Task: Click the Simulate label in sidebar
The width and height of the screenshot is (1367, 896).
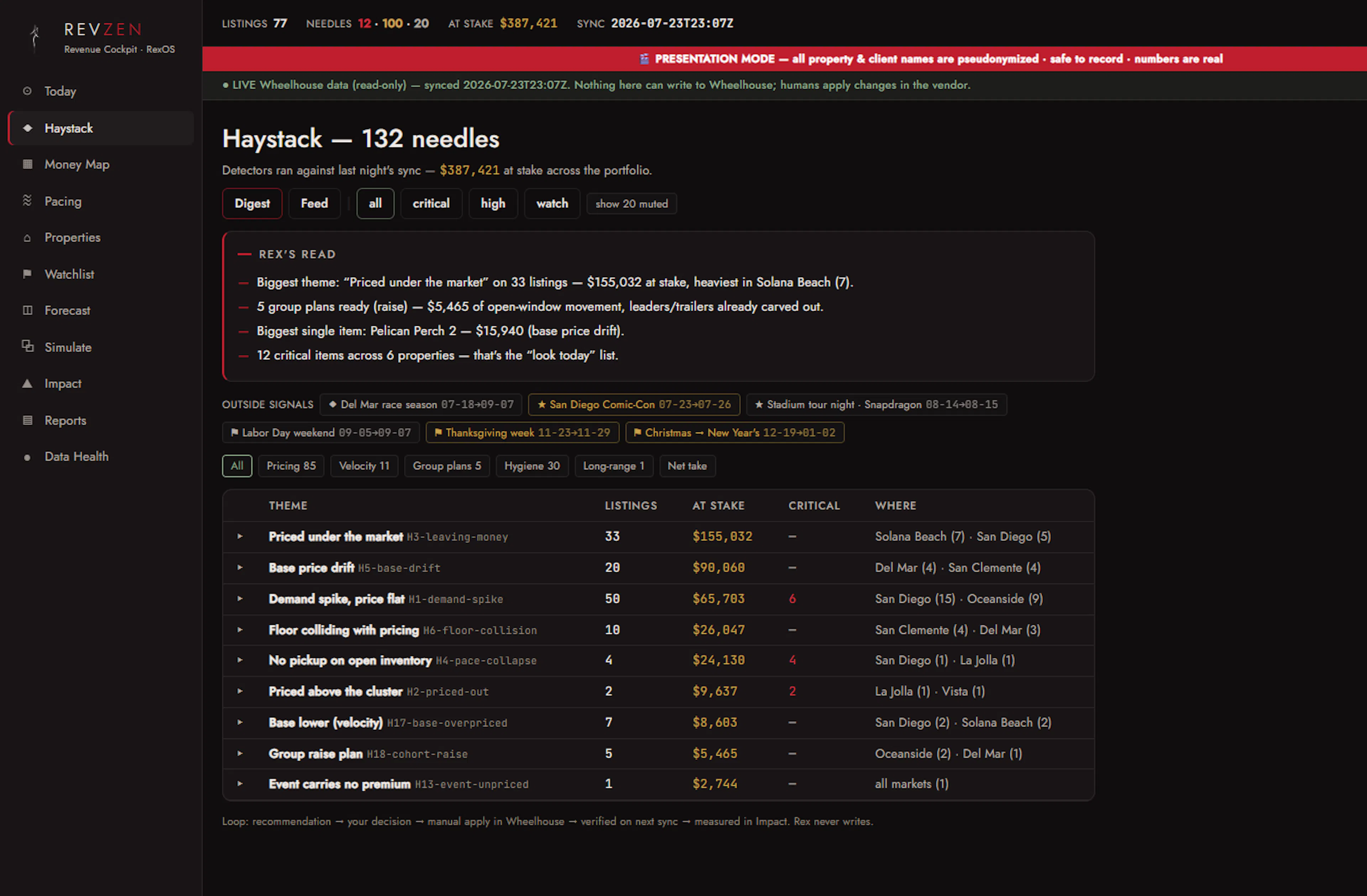Action: pyautogui.click(x=68, y=347)
